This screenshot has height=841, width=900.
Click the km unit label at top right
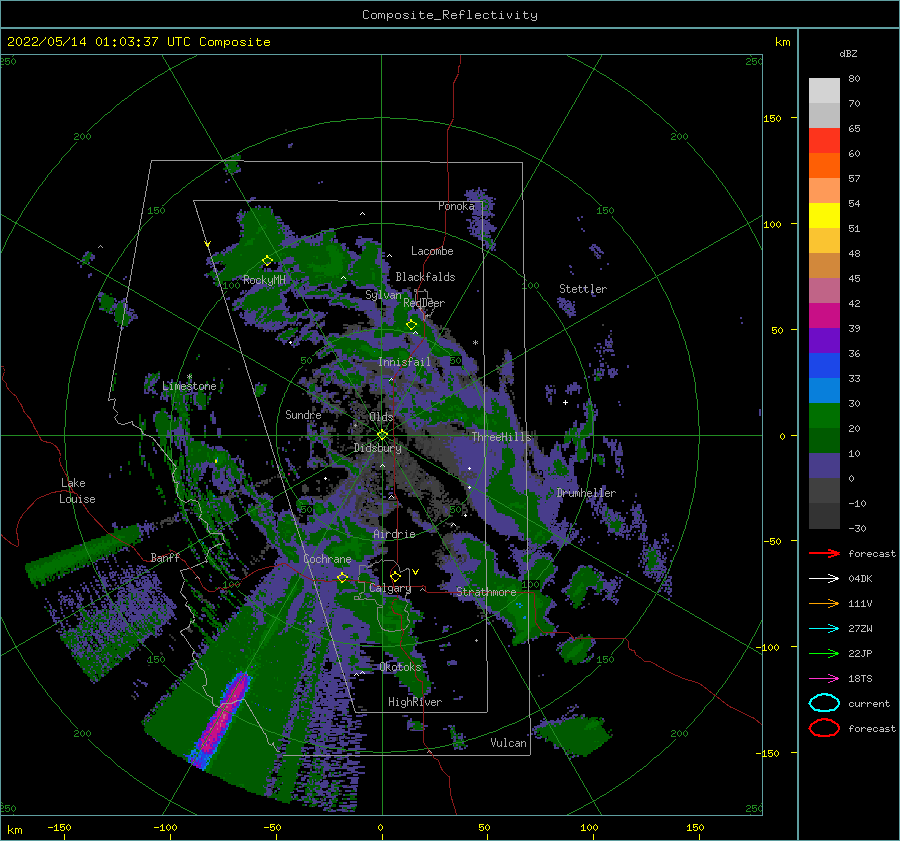pos(782,42)
